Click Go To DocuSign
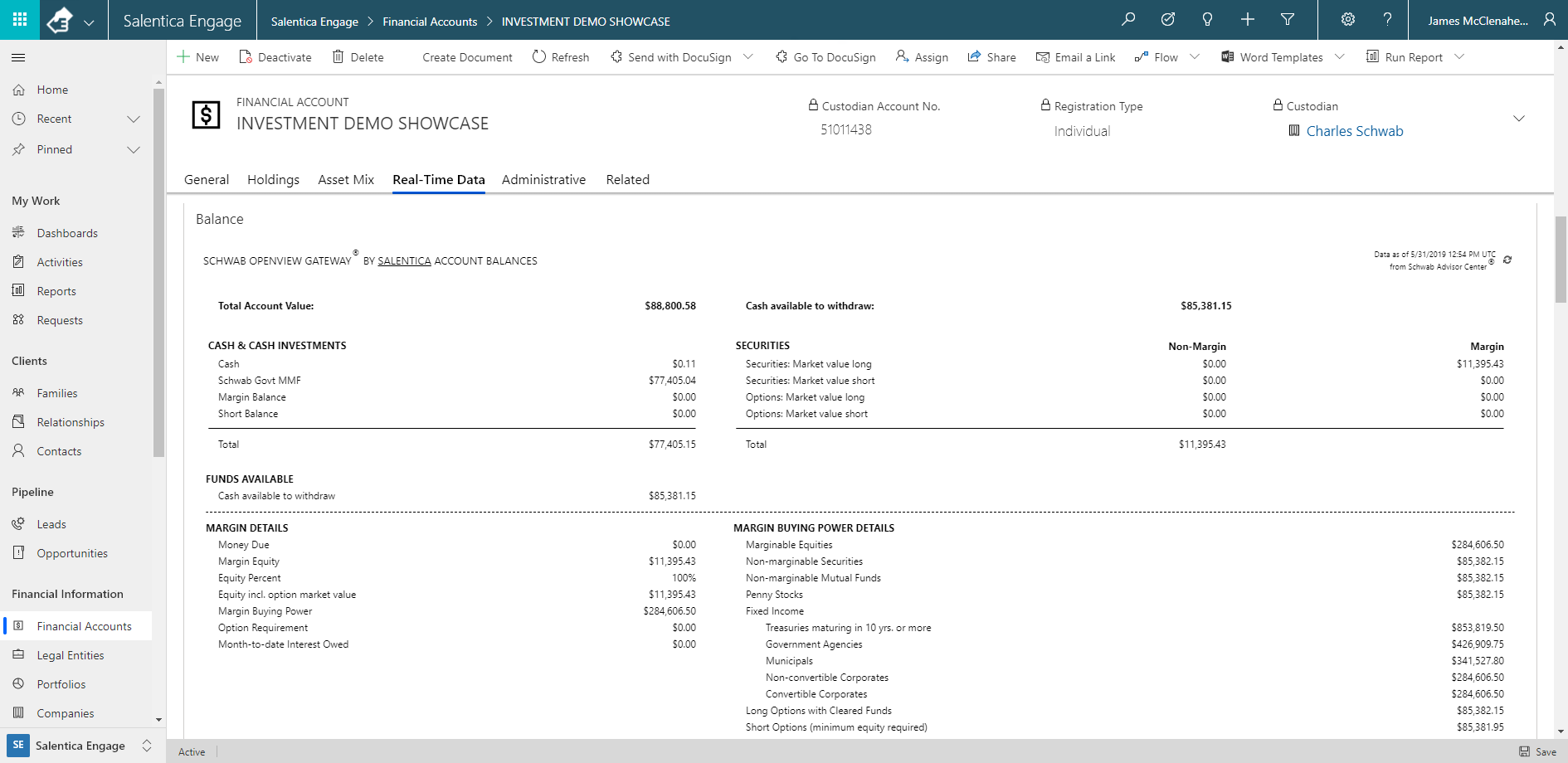Screen dimensions: 1568x763 (826, 57)
